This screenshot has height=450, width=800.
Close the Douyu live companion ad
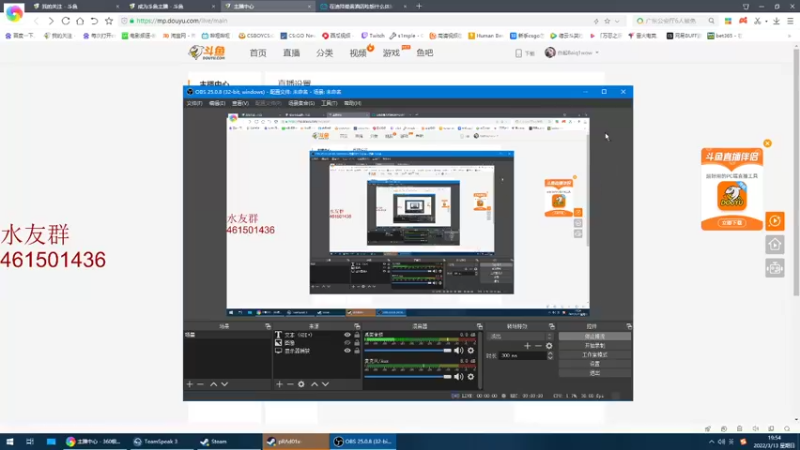coord(767,143)
